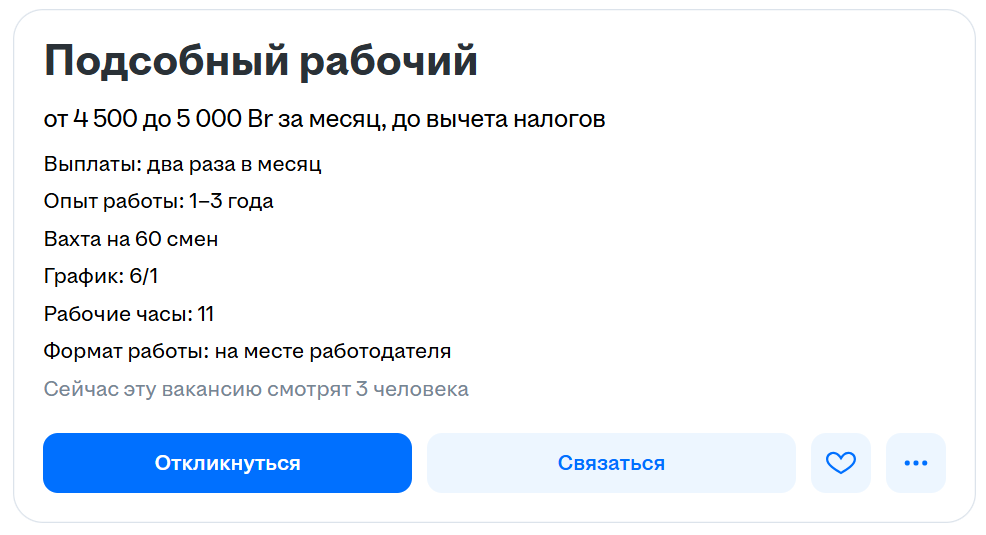Click the Br currency symbol in salary
Screen dimensions: 986x535
[260, 120]
